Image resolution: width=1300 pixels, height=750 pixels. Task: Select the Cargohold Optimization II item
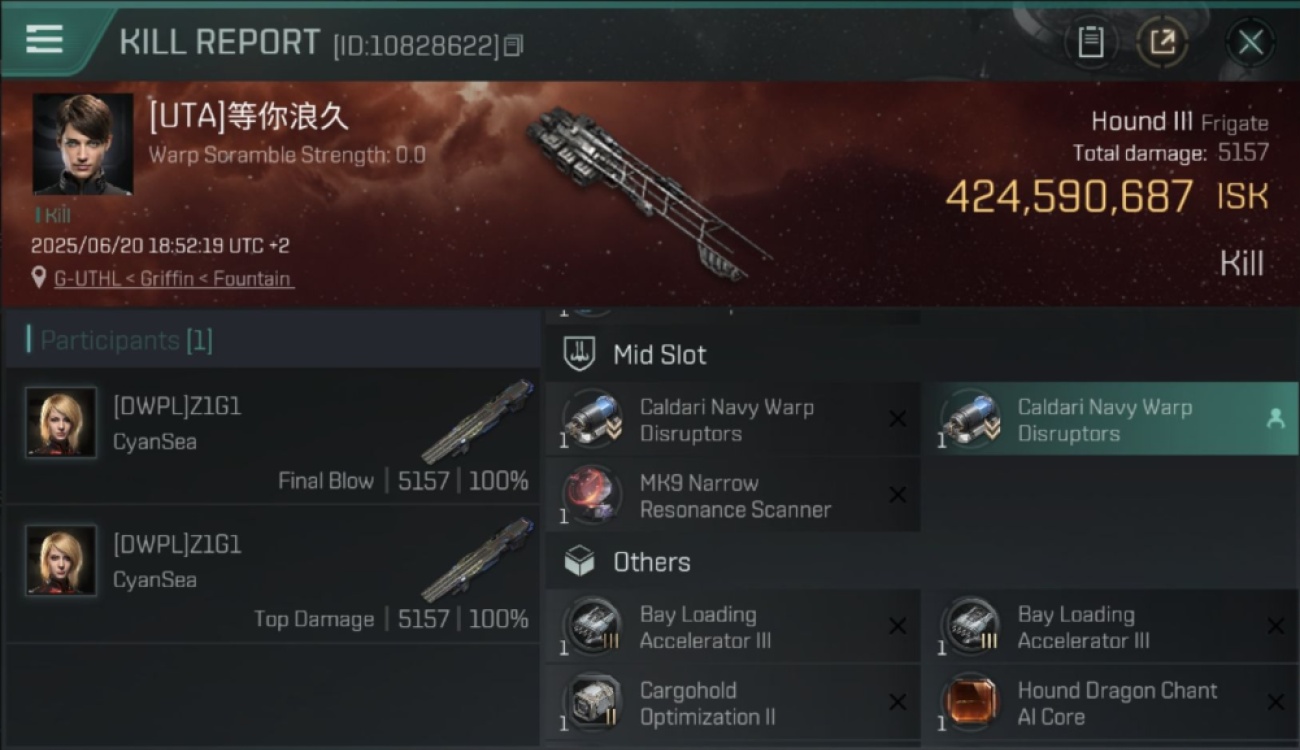(x=732, y=703)
